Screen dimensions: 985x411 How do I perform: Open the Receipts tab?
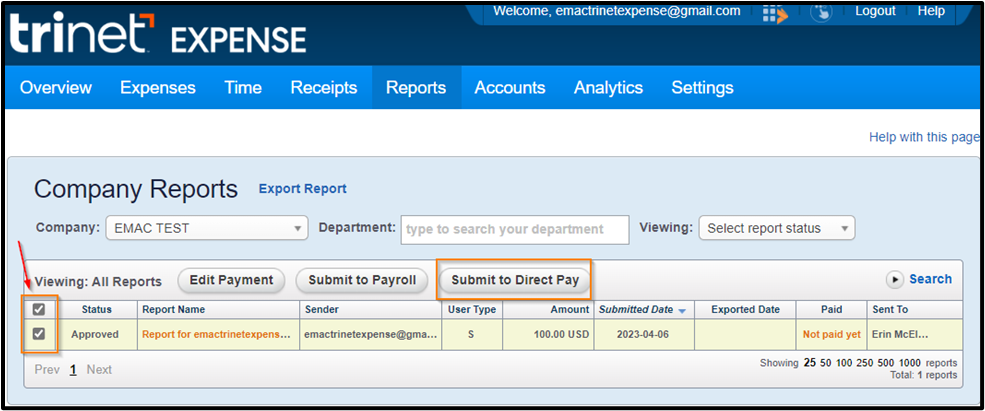click(x=324, y=87)
